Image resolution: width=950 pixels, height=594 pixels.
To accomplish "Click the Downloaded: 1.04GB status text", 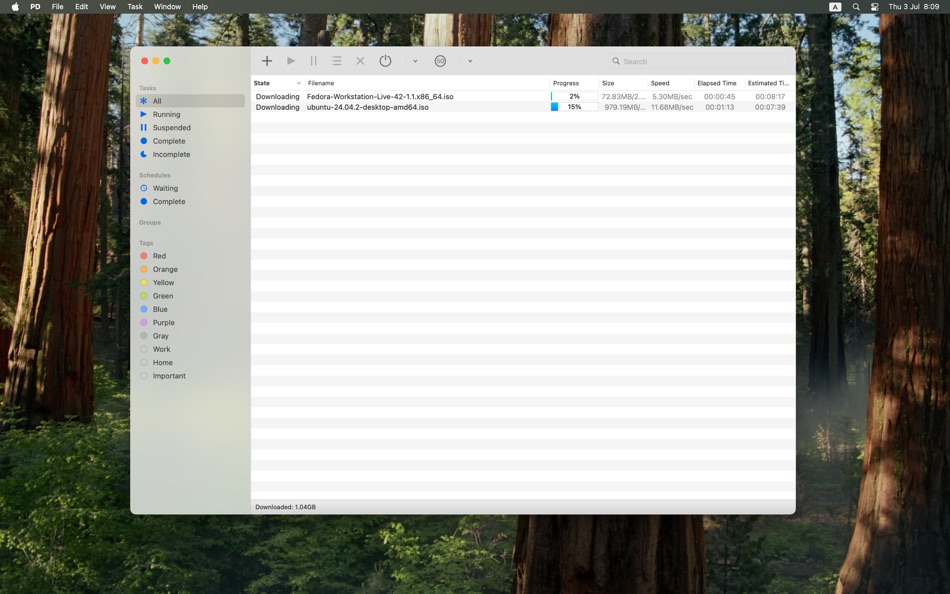I will pos(285,507).
